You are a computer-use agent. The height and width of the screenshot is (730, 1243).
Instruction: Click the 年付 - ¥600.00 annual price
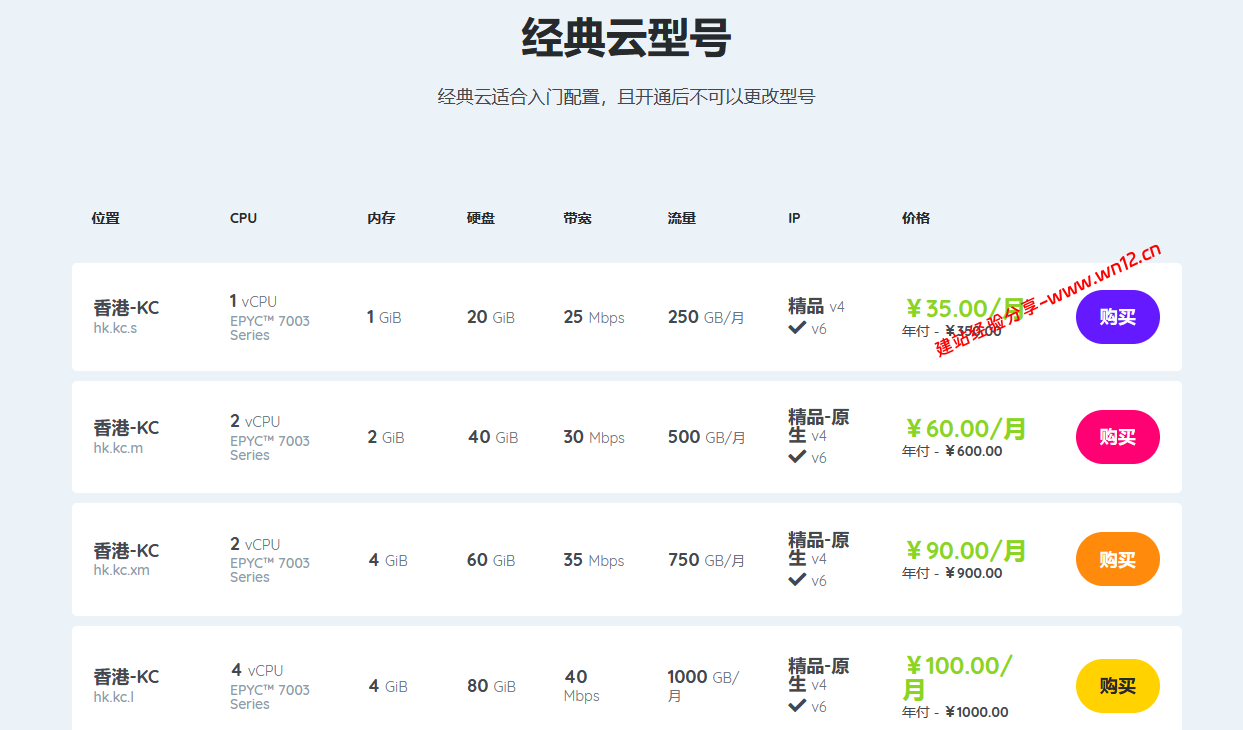952,451
